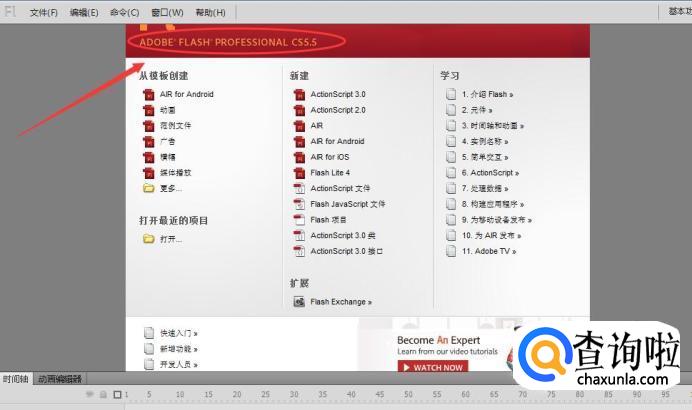The image size is (692, 410).
Task: Open the '10. 为 AIR 发布' learning link
Action: 492,236
